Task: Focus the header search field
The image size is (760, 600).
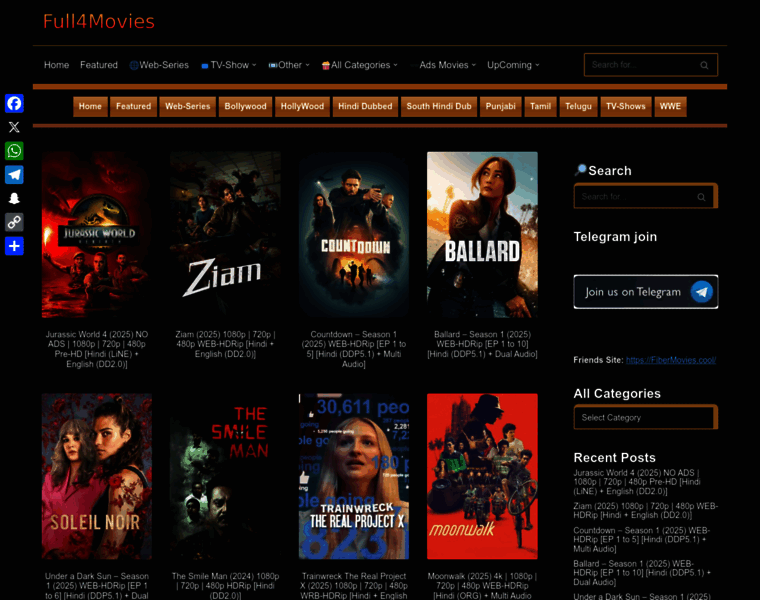Action: coord(642,65)
